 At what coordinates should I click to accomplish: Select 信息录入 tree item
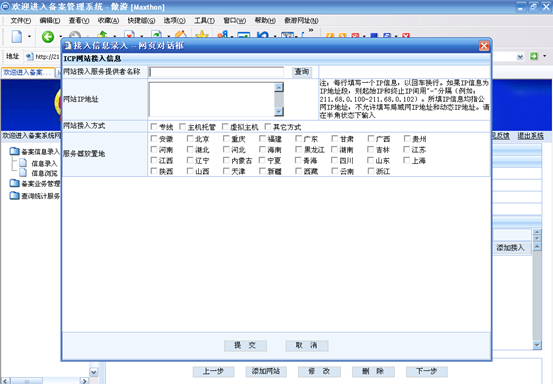(44, 163)
